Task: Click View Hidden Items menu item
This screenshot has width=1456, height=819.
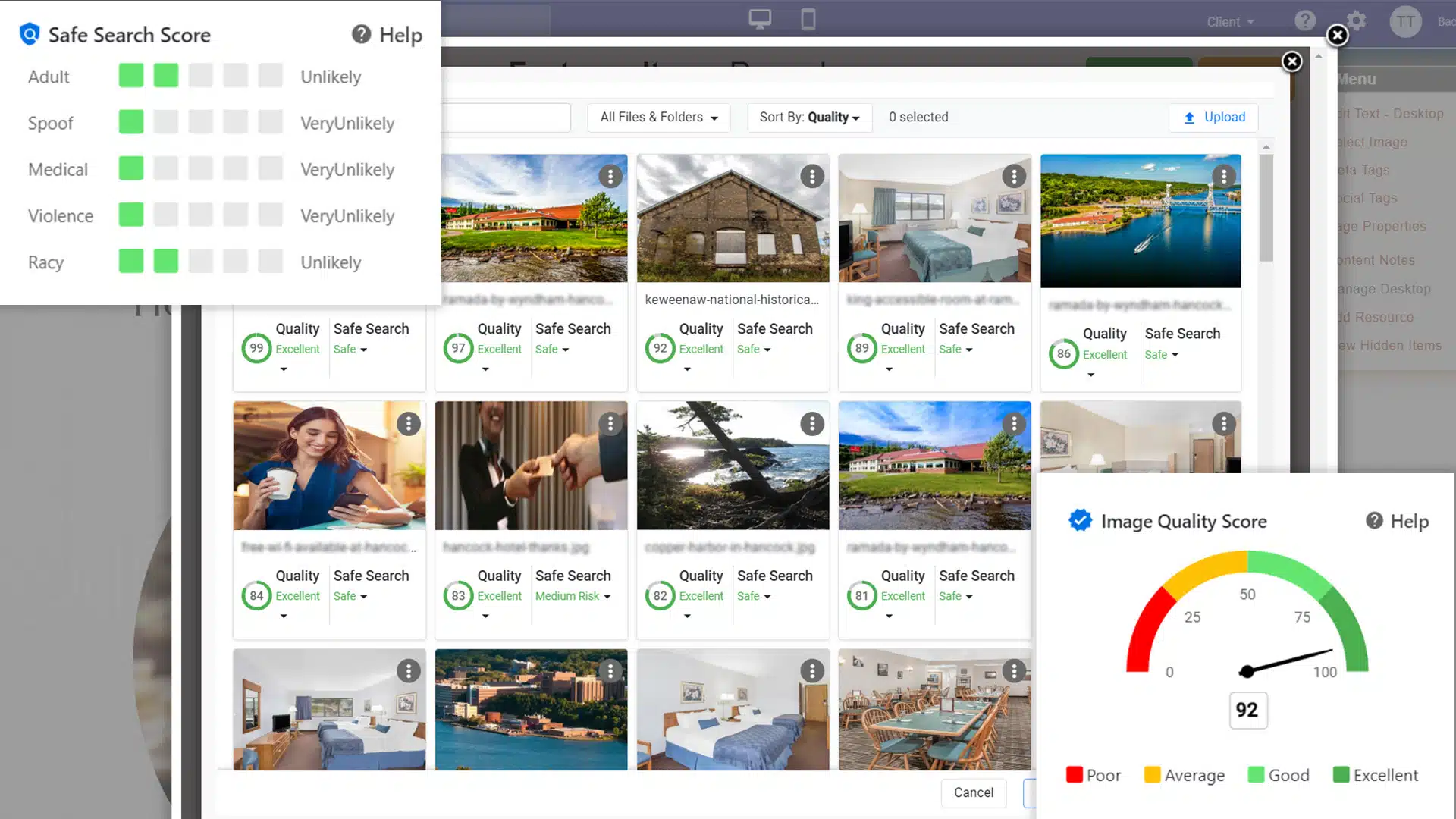Action: (x=1389, y=345)
